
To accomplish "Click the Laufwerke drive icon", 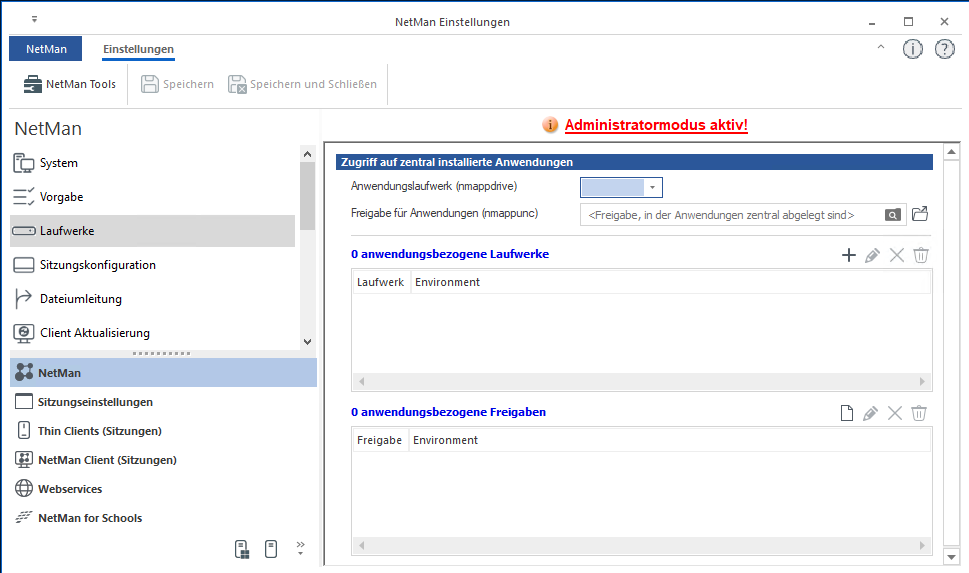I will click(23, 231).
